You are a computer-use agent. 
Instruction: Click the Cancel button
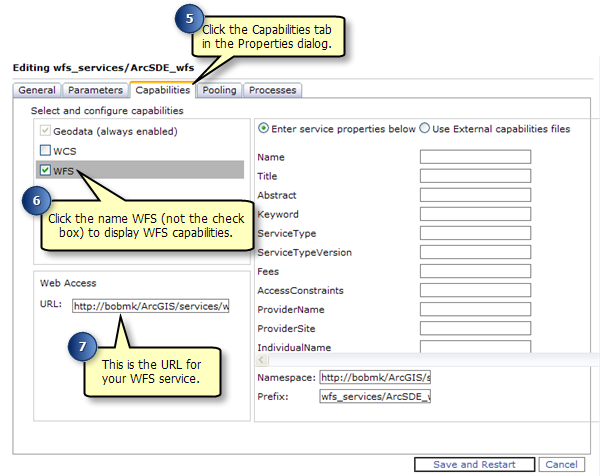(x=561, y=465)
